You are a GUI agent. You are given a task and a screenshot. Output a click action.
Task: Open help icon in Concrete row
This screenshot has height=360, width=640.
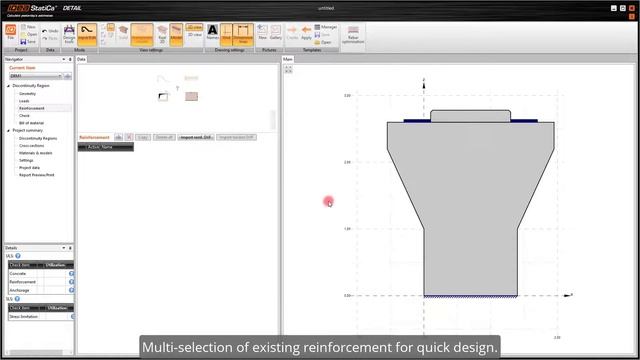[x=71, y=273]
